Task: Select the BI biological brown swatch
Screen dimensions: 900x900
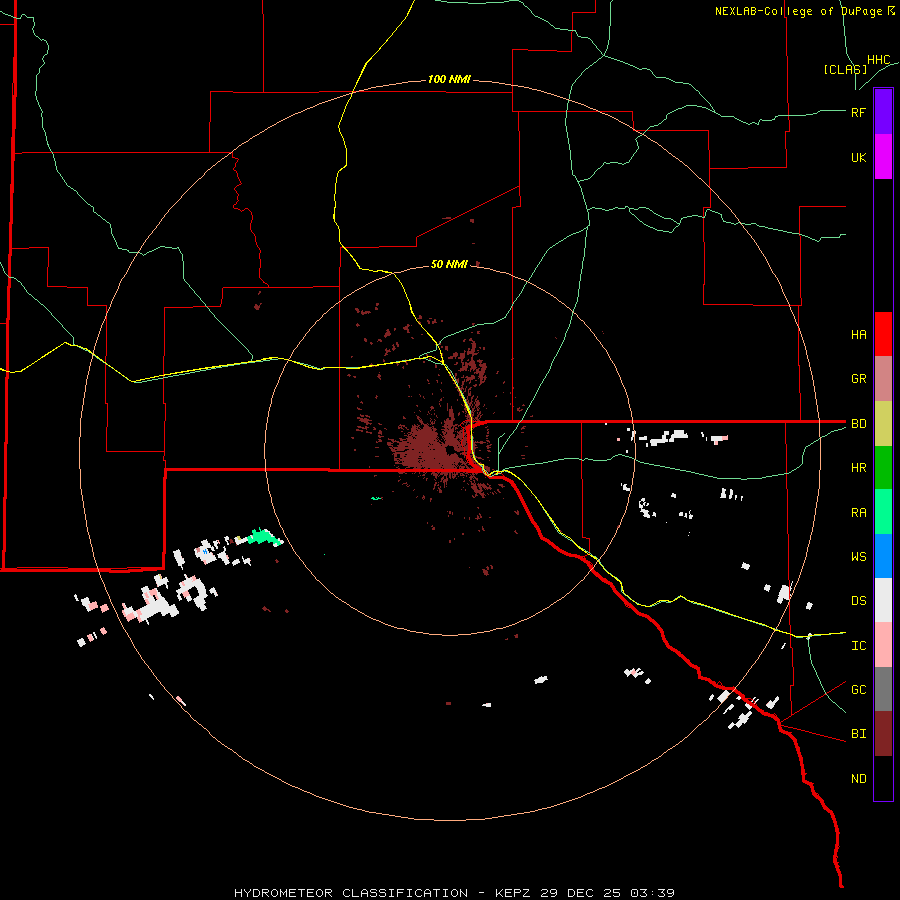Action: point(883,734)
